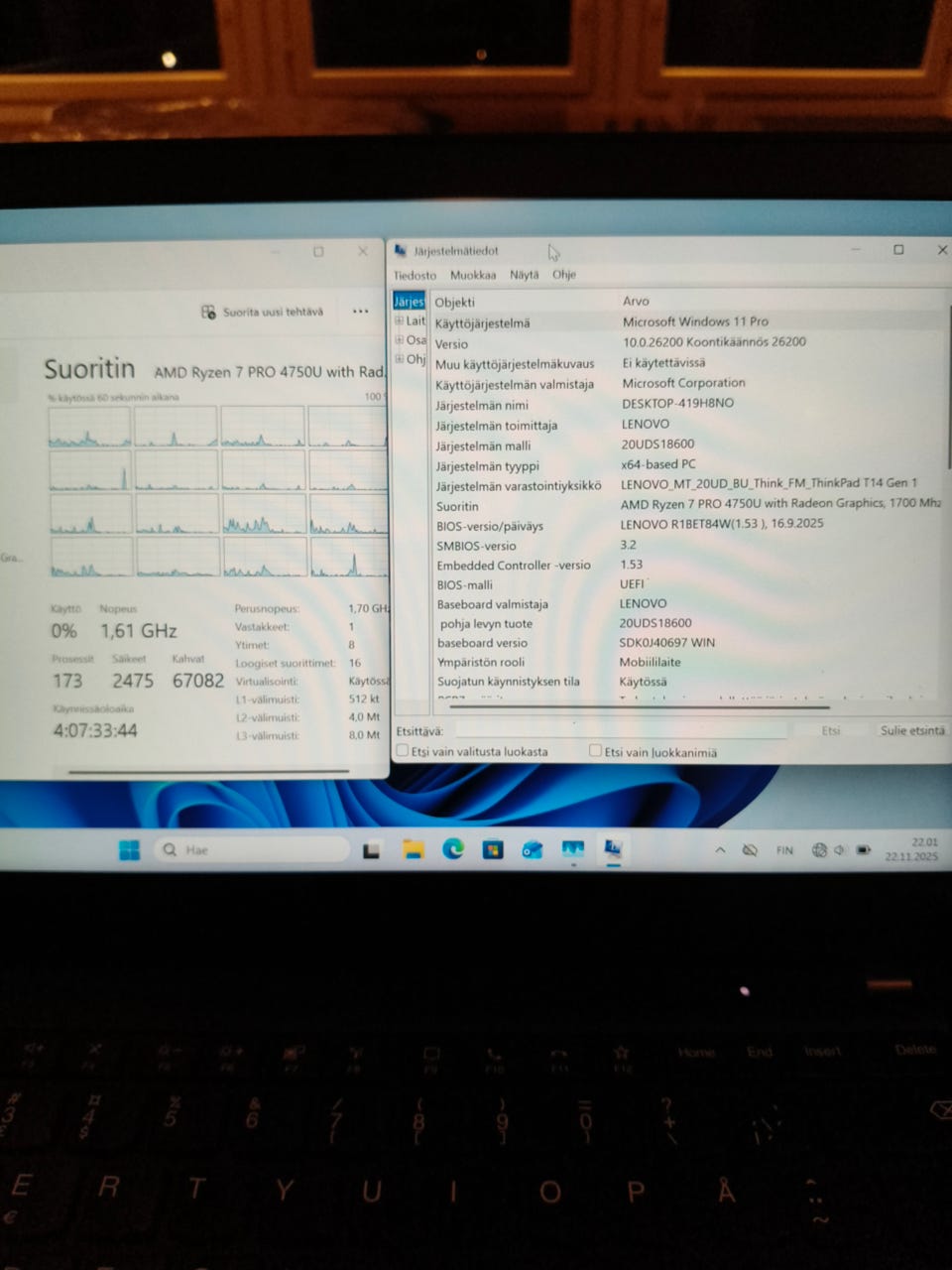This screenshot has height=1270, width=952.
Task: Open Task Manager three-dots more menu
Action: 360,312
